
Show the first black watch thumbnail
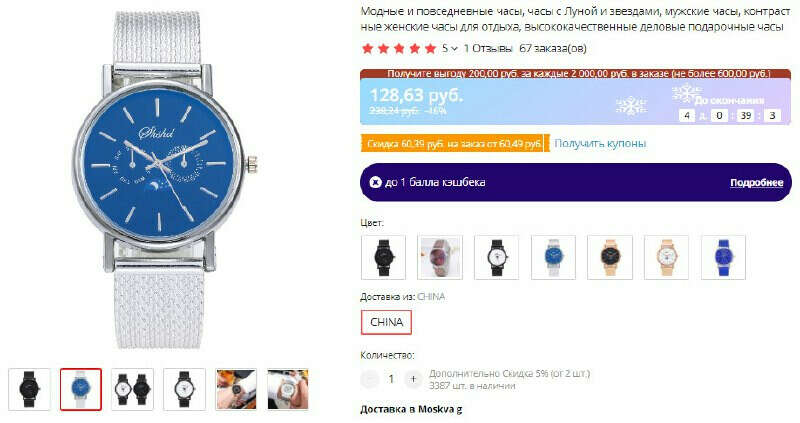(30, 389)
